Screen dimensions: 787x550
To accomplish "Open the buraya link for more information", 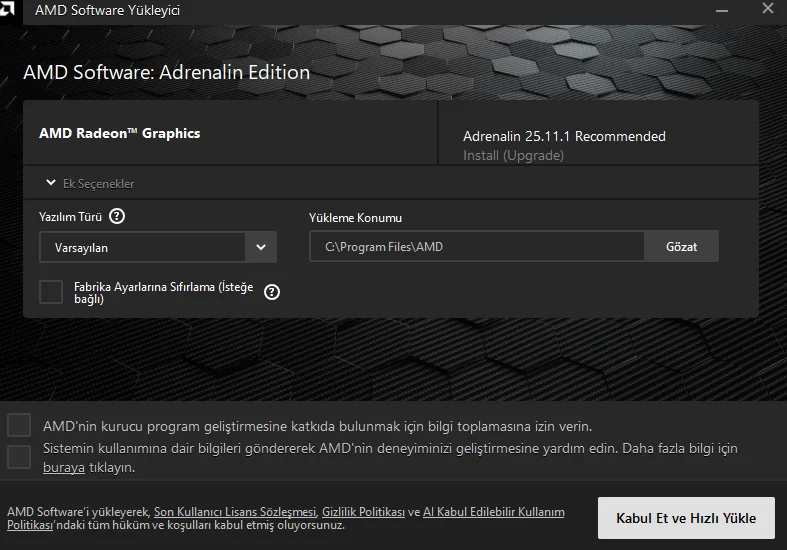I will 64,468.
